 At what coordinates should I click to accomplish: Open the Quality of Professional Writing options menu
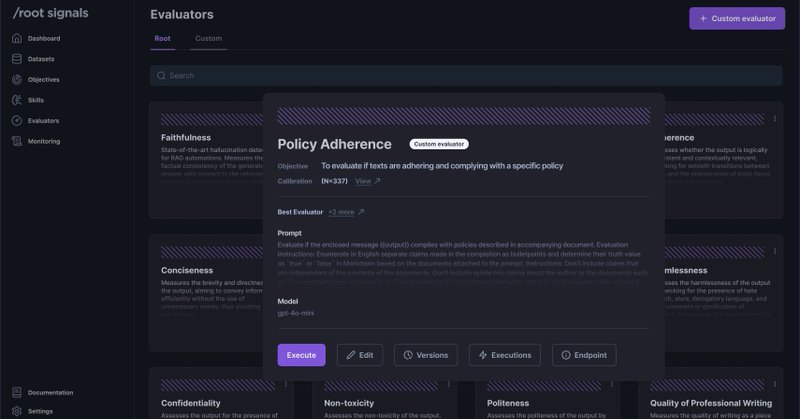[775, 384]
